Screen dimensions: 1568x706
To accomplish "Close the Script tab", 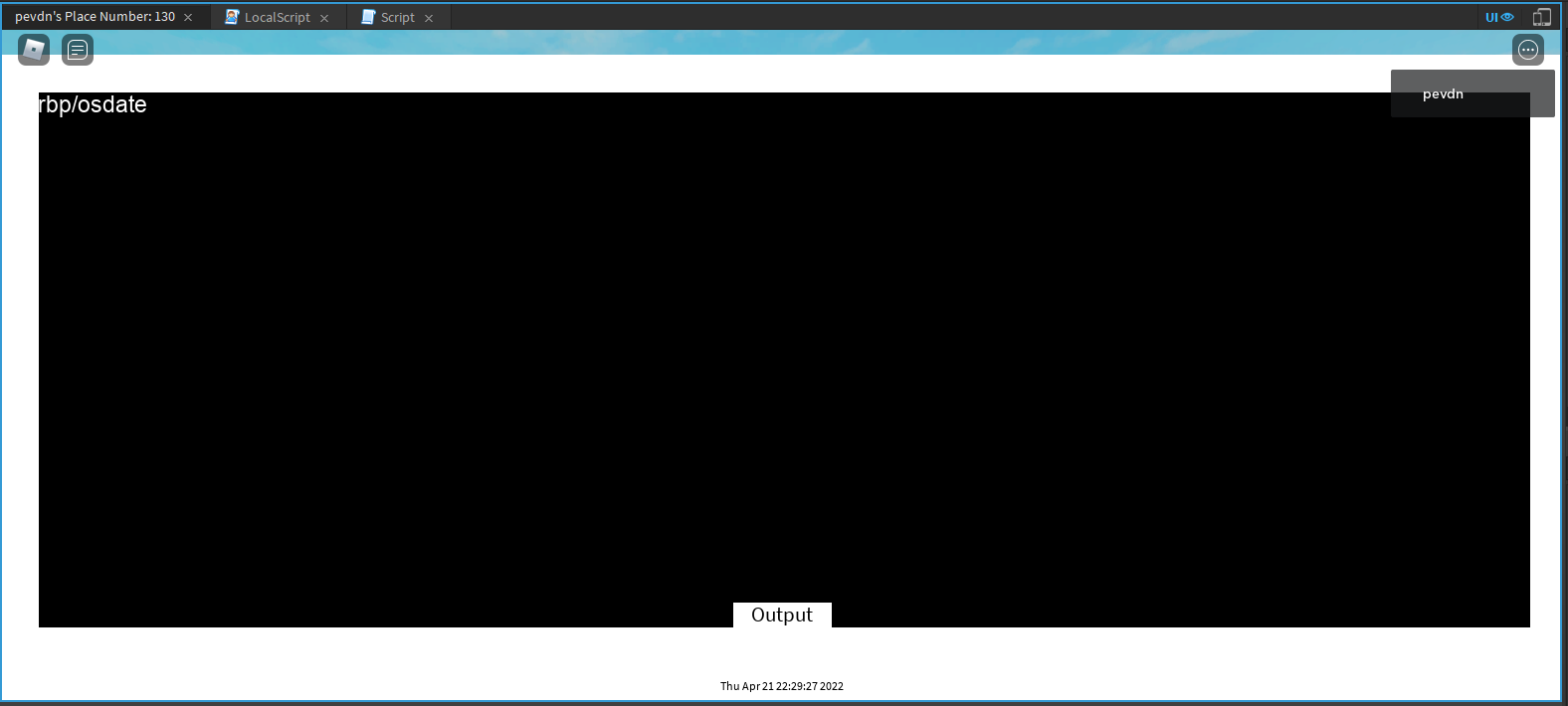I will pos(429,18).
